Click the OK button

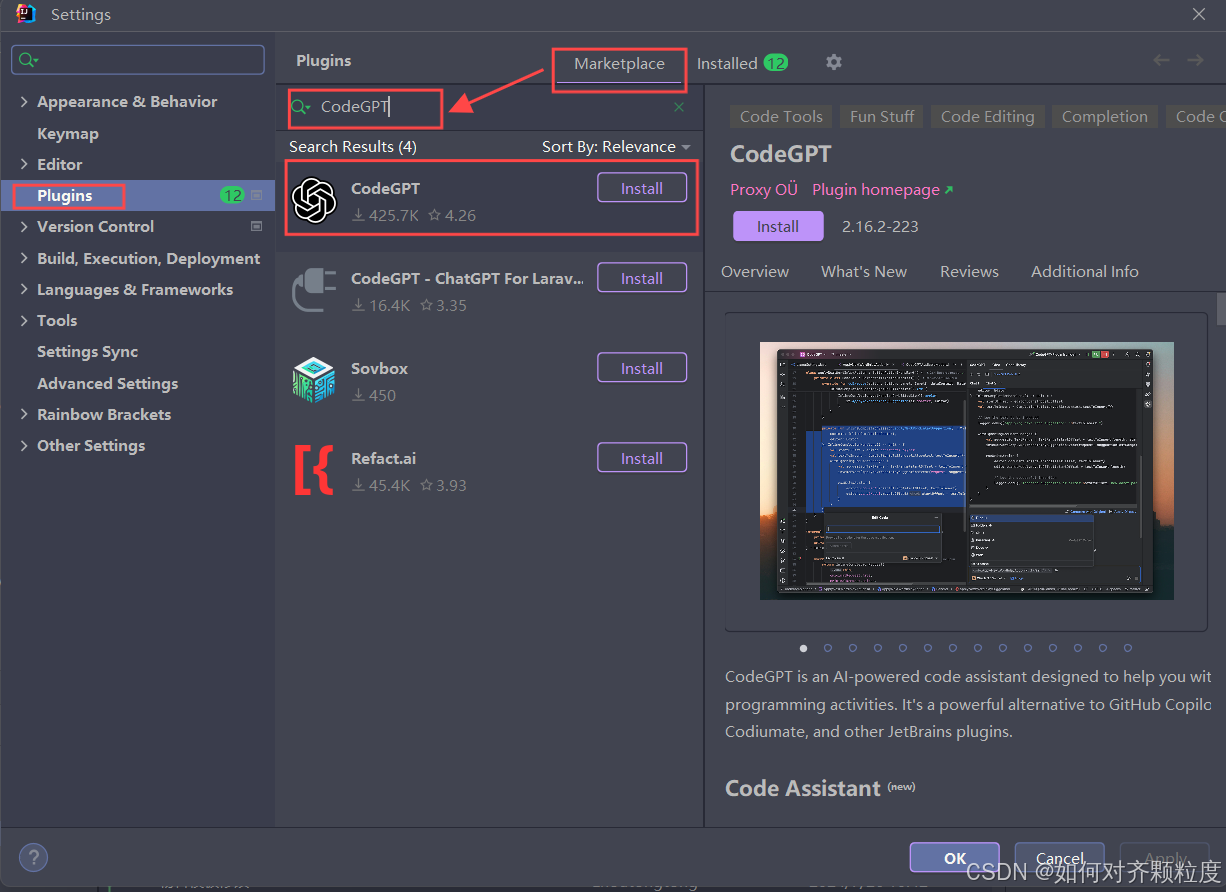pos(955,858)
